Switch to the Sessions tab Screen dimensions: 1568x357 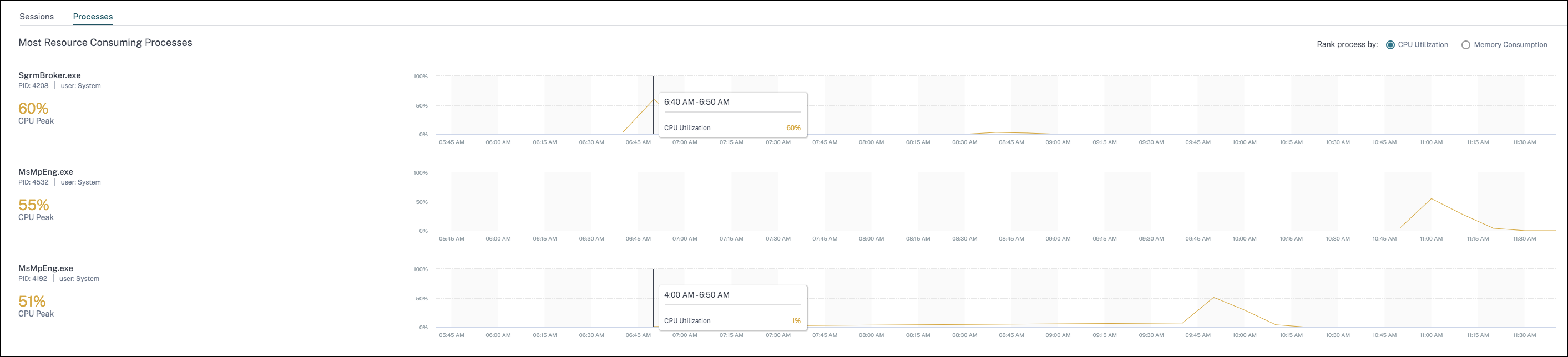(37, 17)
